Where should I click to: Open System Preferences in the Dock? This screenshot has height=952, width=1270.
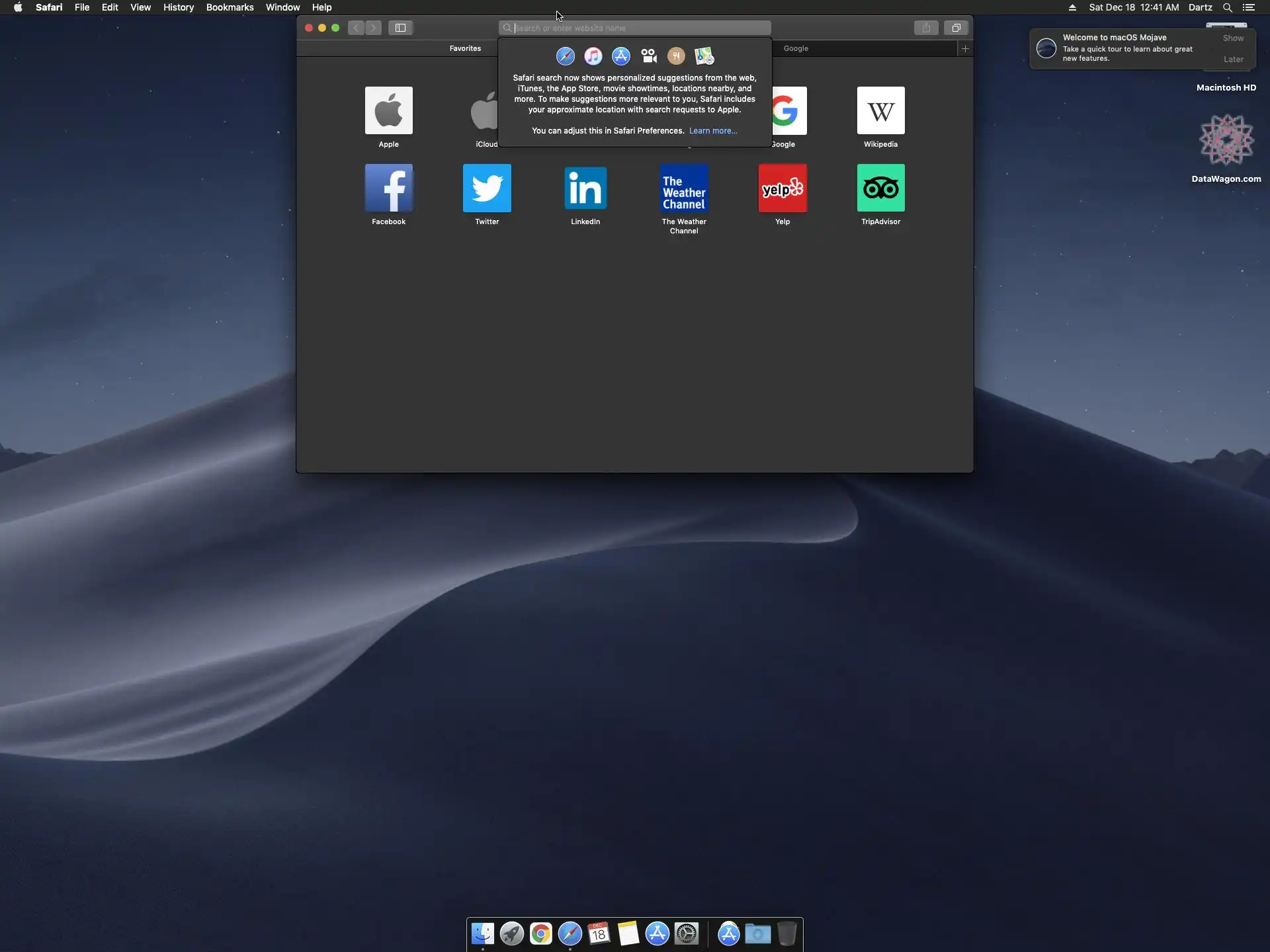click(687, 933)
